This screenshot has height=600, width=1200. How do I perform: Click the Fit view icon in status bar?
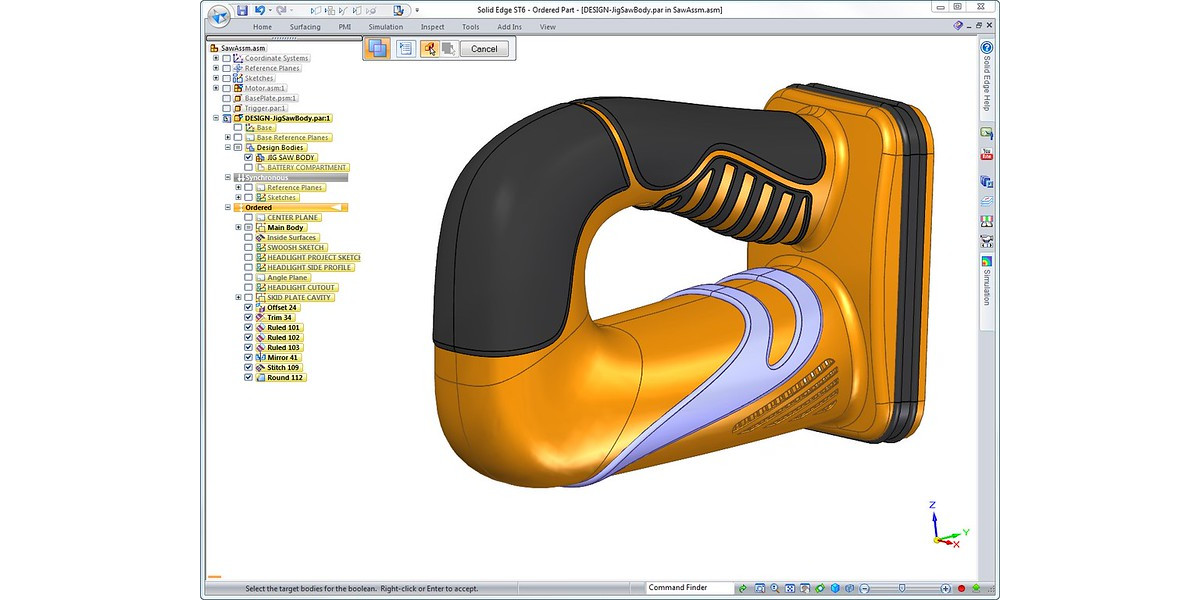[x=789, y=588]
